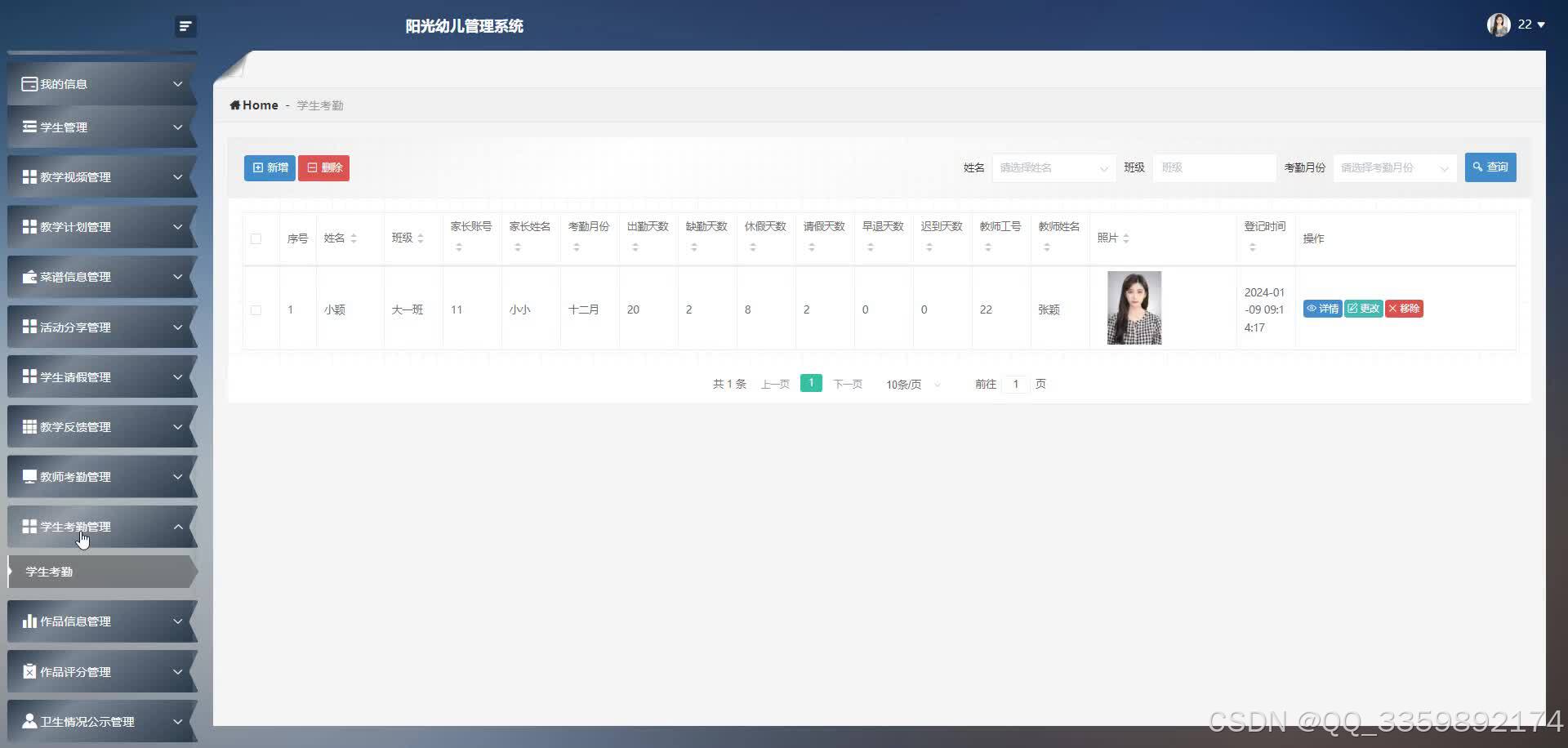This screenshot has height=748, width=1568.
Task: Select the 我的信息 sidebar icon
Action: [x=29, y=83]
